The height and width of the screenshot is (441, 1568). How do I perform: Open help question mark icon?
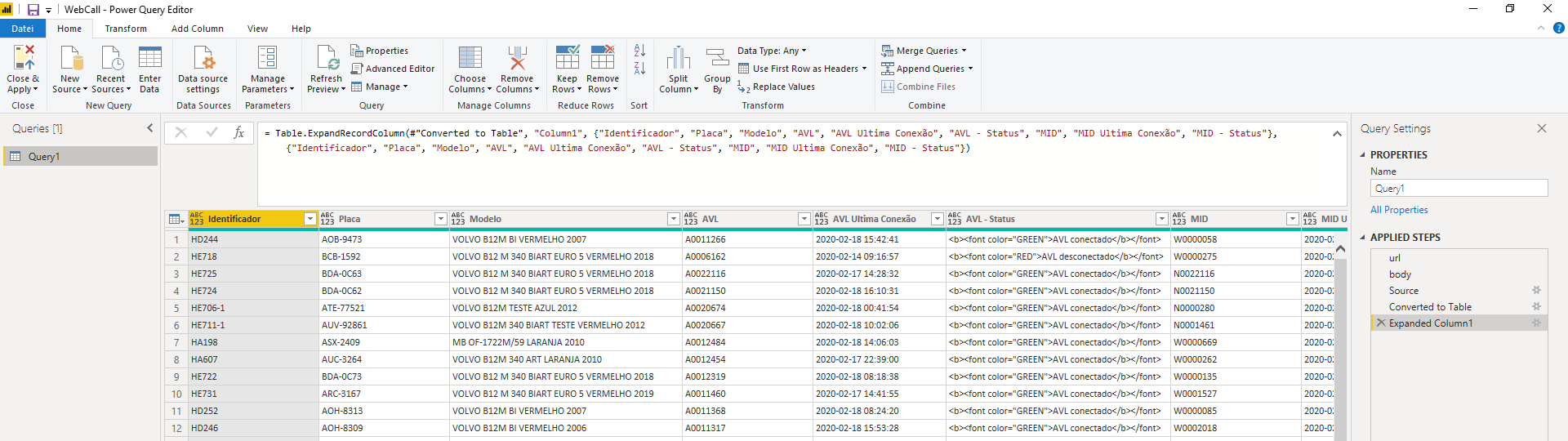click(x=1558, y=28)
